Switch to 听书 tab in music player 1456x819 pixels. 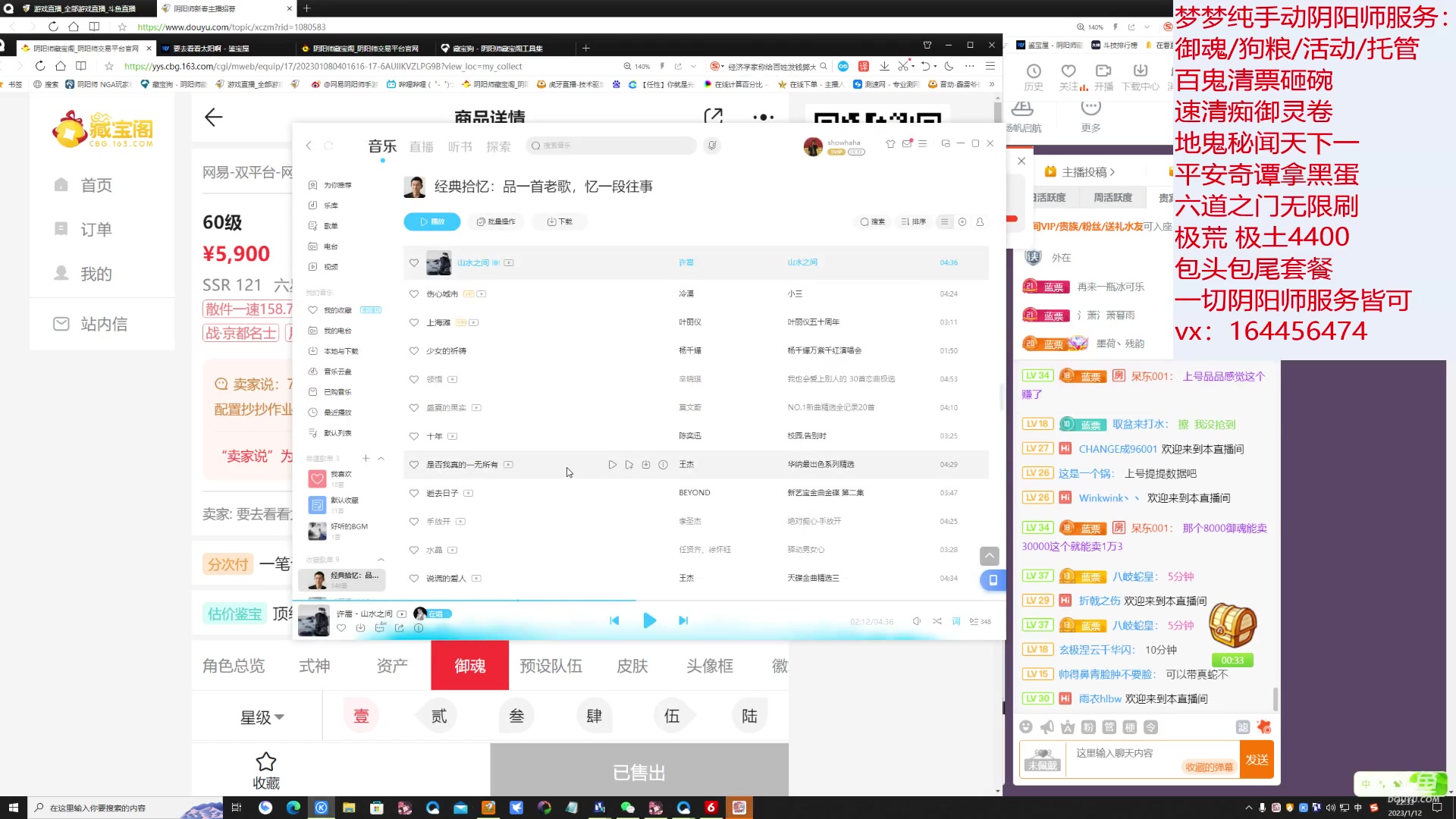click(460, 147)
